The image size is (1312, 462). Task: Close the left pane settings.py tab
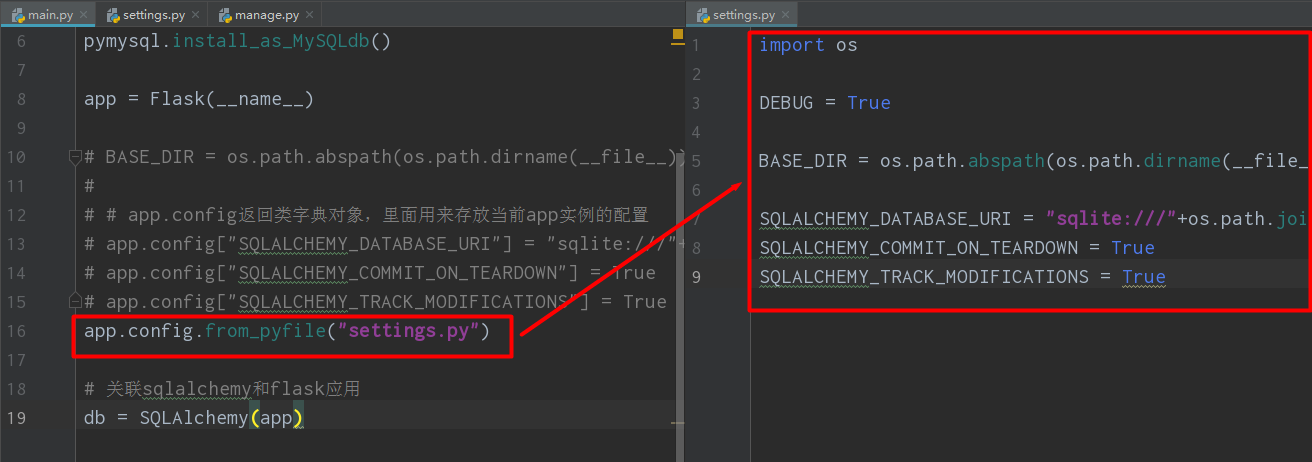pyautogui.click(x=196, y=15)
